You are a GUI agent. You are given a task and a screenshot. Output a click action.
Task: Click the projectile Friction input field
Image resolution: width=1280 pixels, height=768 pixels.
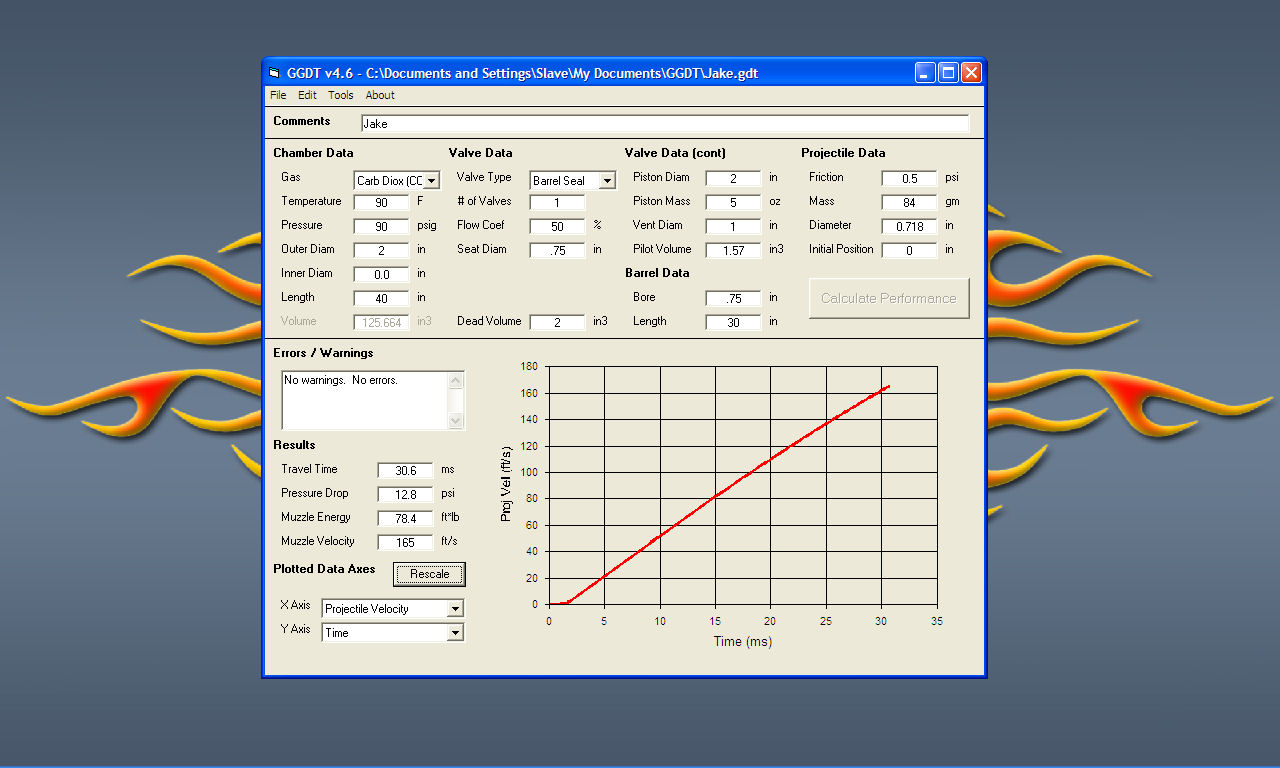909,178
